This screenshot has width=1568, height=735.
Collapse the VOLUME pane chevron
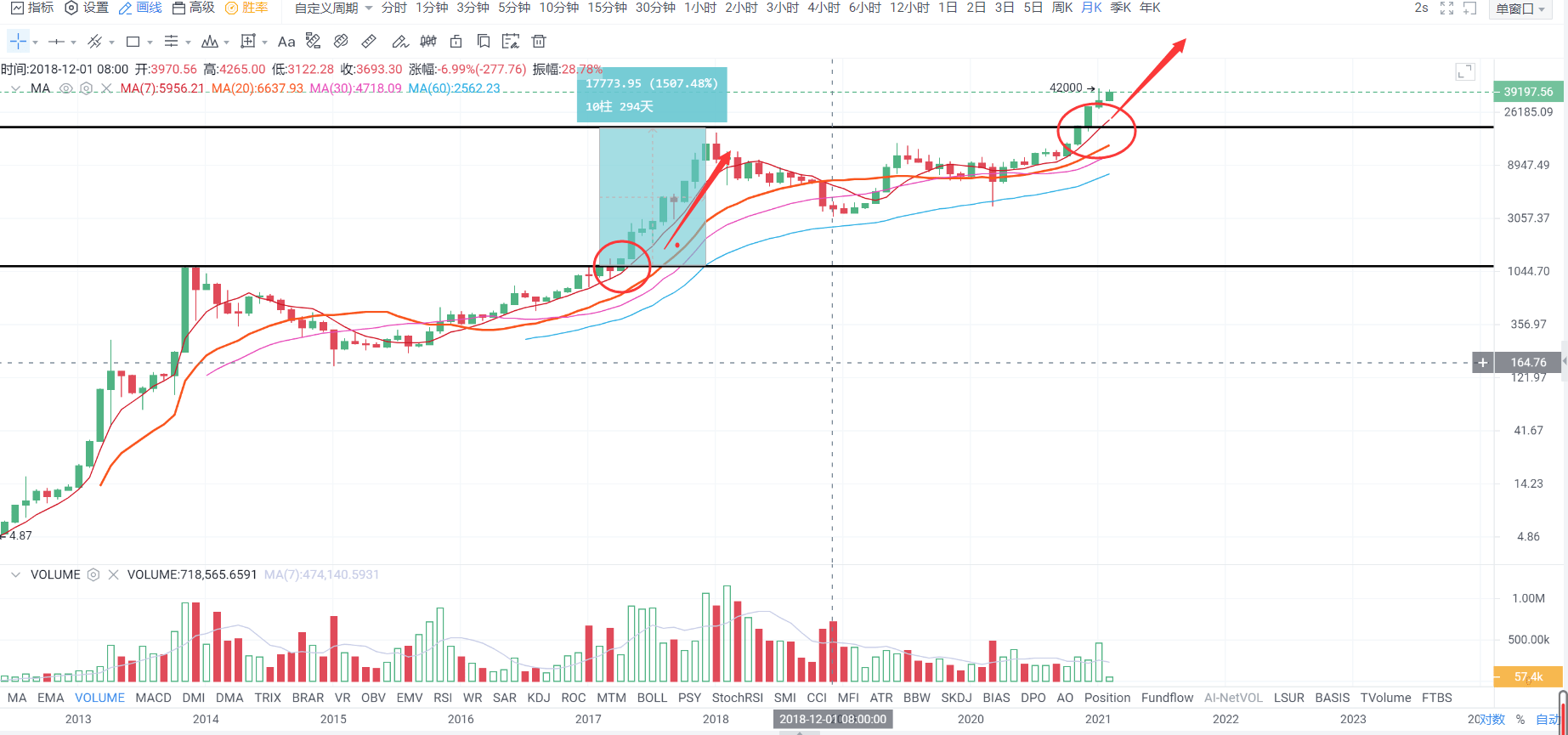[15, 574]
